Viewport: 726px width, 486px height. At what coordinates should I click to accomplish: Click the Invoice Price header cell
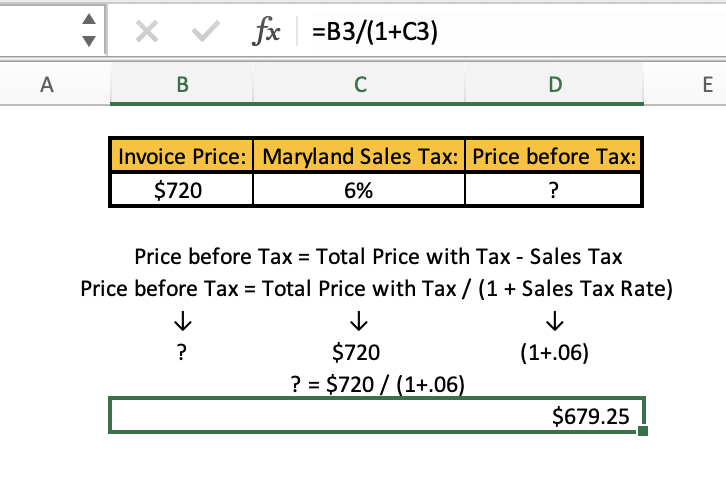click(x=181, y=157)
